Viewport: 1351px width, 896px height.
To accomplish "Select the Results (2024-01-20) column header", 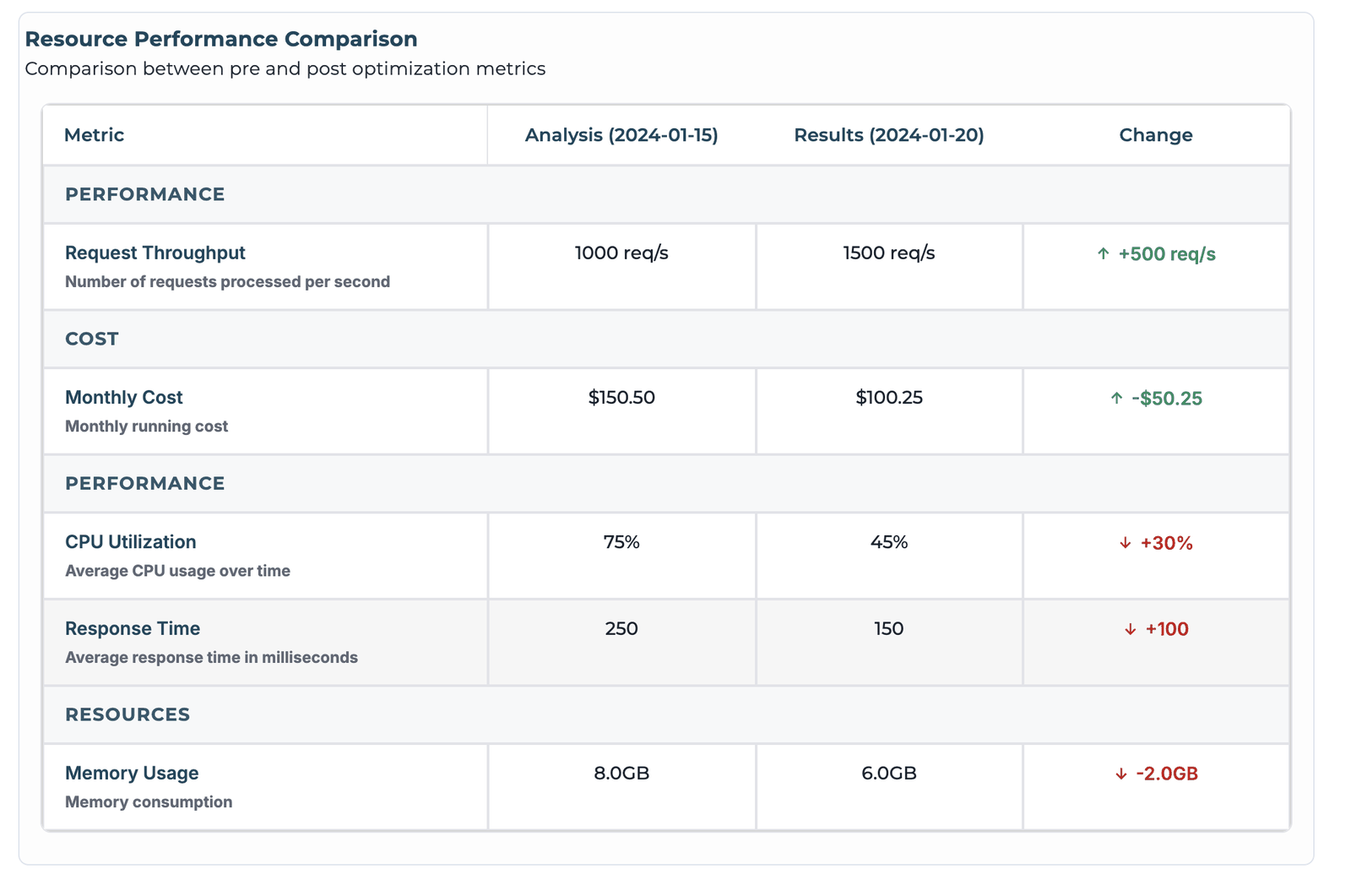I will click(x=889, y=135).
